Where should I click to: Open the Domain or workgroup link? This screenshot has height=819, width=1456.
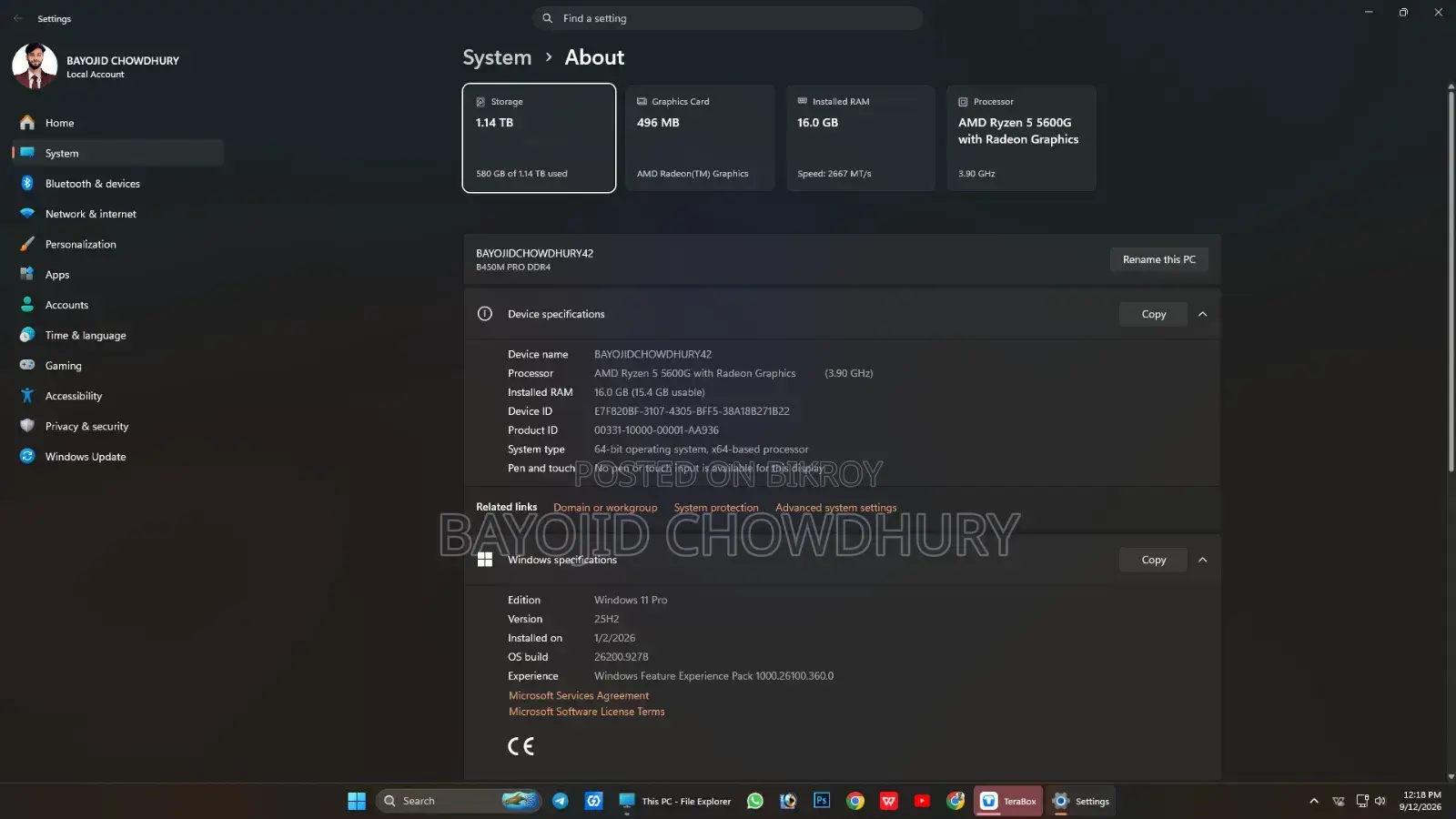tap(605, 508)
